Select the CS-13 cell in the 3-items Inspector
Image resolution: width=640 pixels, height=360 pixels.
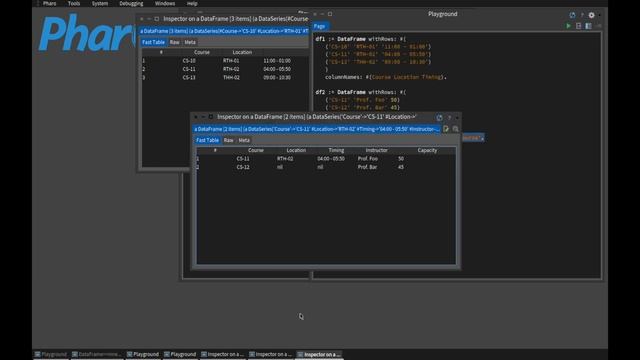point(189,78)
